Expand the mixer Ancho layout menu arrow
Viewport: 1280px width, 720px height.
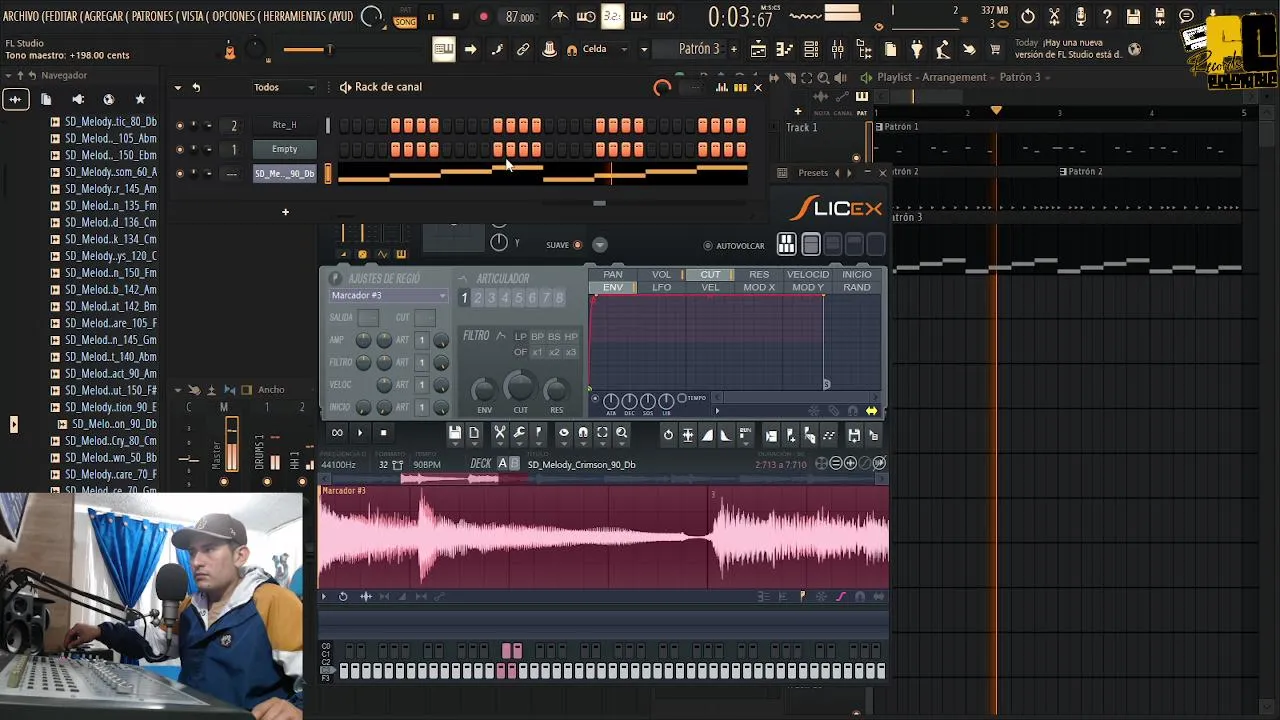pyautogui.click(x=178, y=390)
